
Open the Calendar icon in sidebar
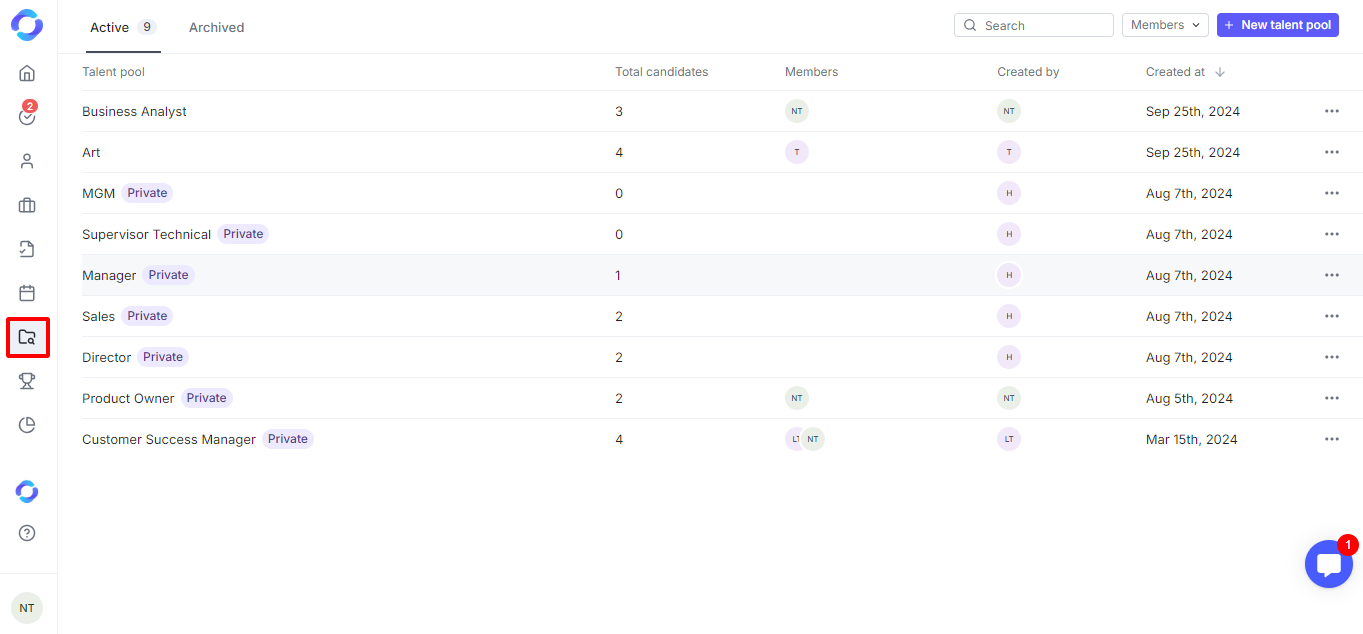point(27,293)
